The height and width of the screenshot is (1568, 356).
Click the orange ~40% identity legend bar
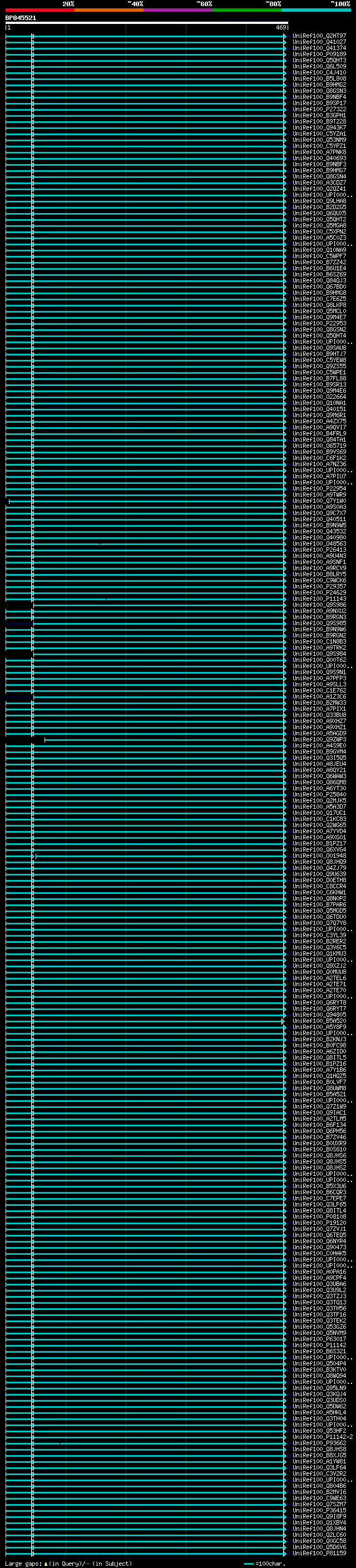[109, 10]
